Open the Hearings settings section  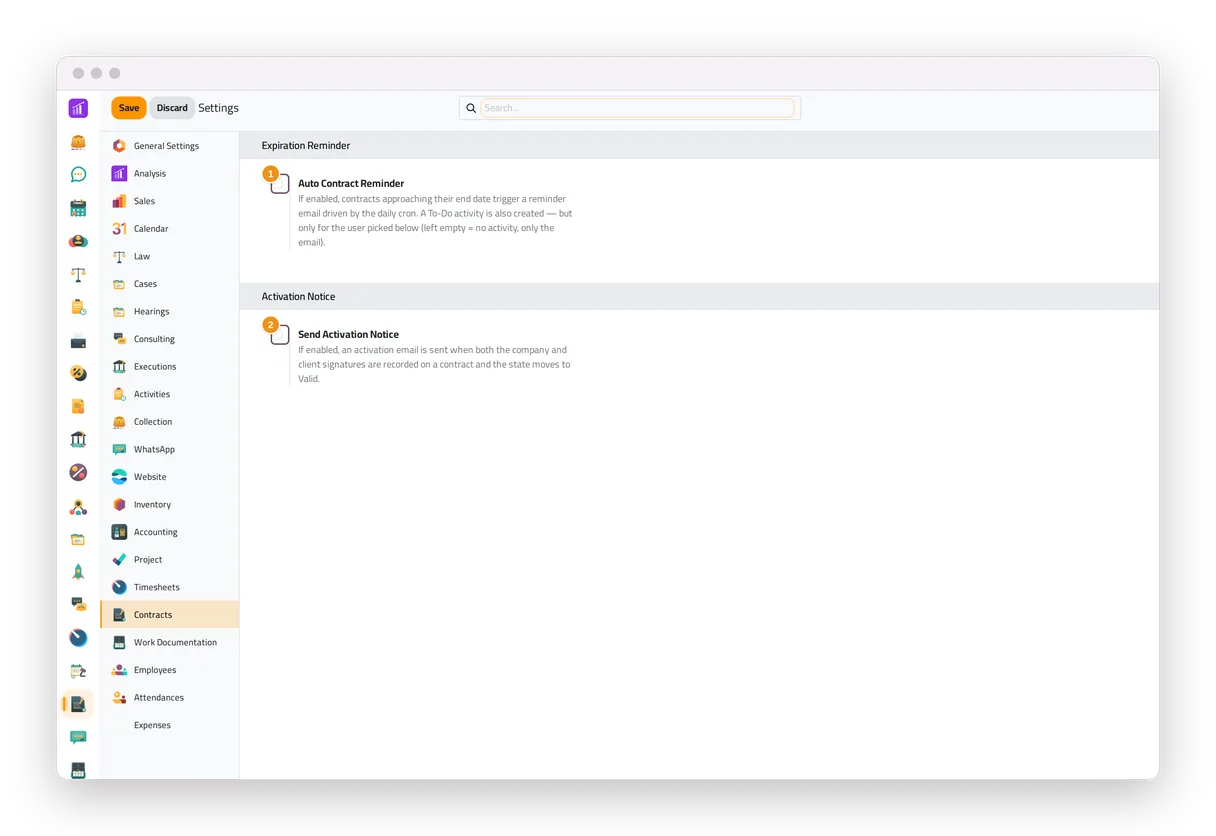[170, 312]
